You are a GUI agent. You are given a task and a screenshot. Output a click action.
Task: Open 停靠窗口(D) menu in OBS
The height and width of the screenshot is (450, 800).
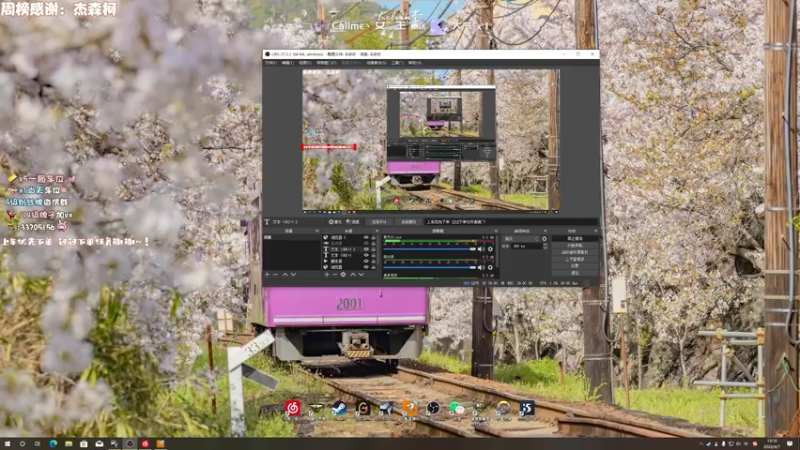click(x=327, y=63)
